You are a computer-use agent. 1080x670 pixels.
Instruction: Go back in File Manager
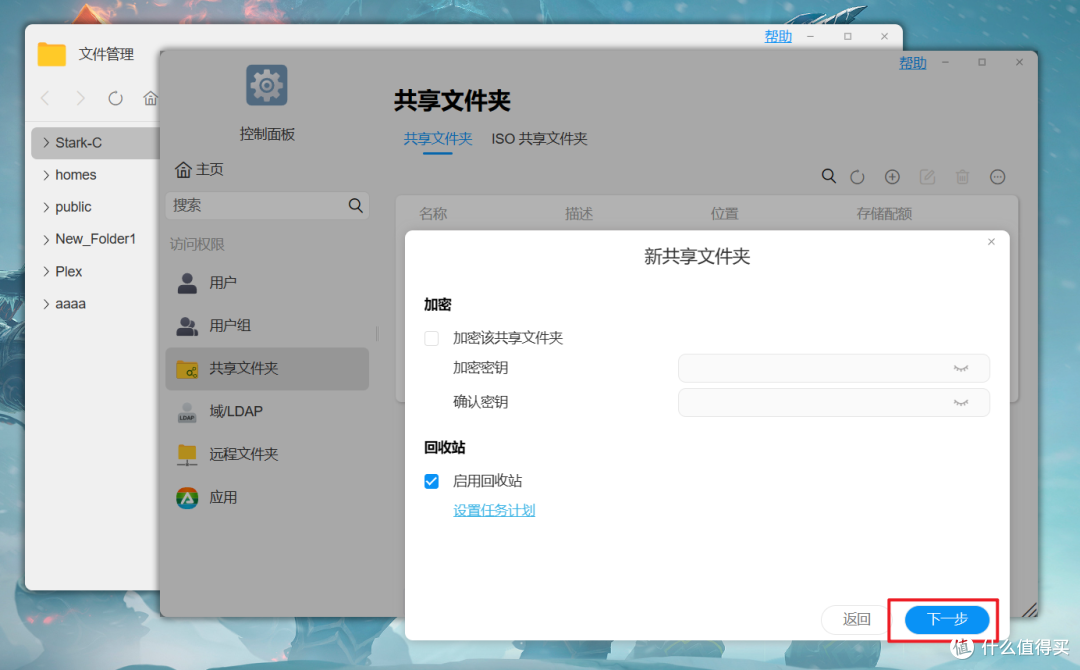pyautogui.click(x=45, y=98)
